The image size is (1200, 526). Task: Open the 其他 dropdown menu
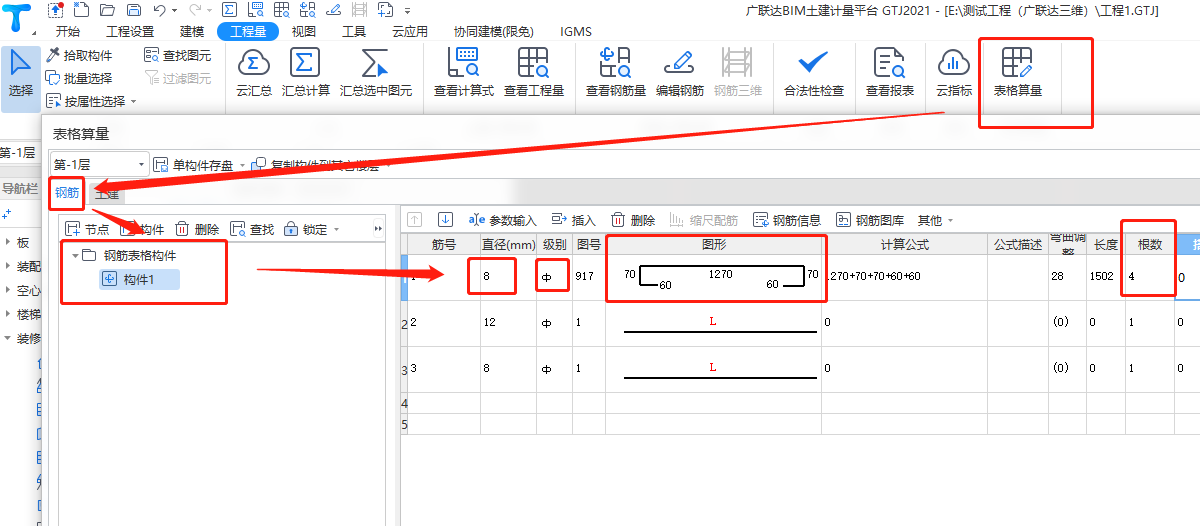point(935,220)
